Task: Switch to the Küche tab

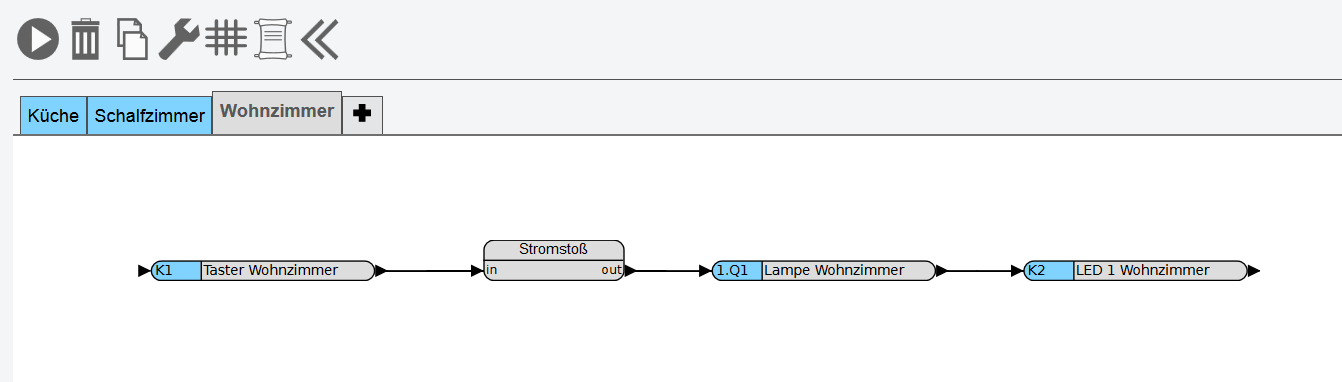Action: click(54, 116)
